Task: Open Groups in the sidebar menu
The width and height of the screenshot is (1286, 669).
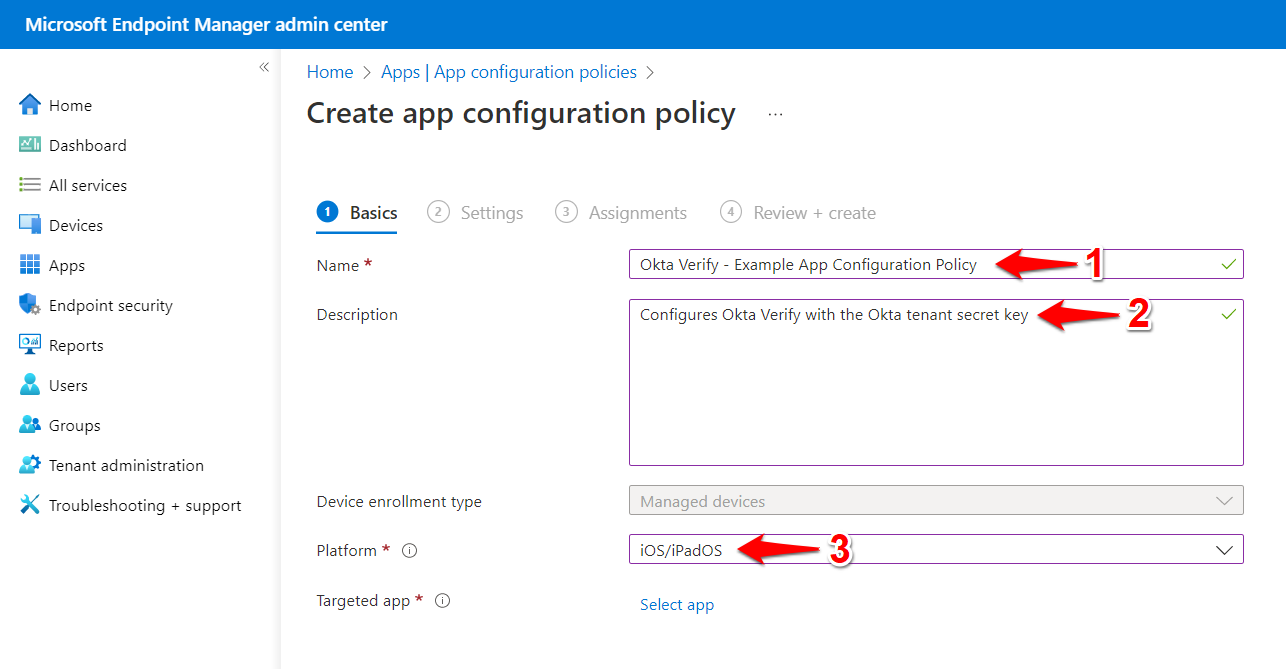Action: pyautogui.click(x=75, y=425)
